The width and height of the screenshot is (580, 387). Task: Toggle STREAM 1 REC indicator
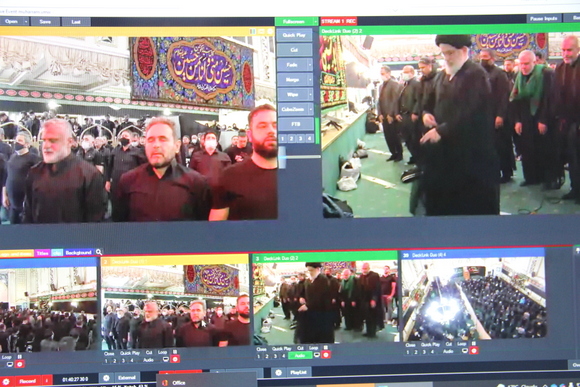click(338, 21)
